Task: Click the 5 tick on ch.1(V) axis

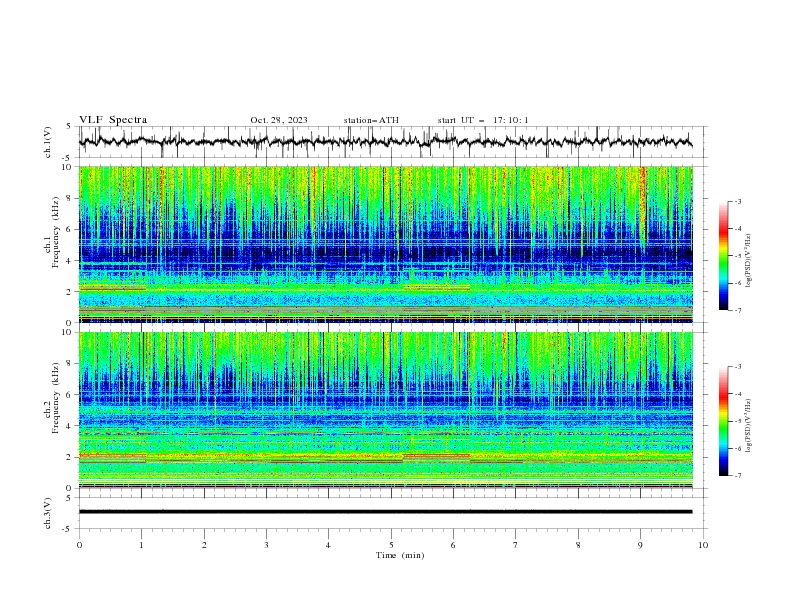Action: [69, 126]
